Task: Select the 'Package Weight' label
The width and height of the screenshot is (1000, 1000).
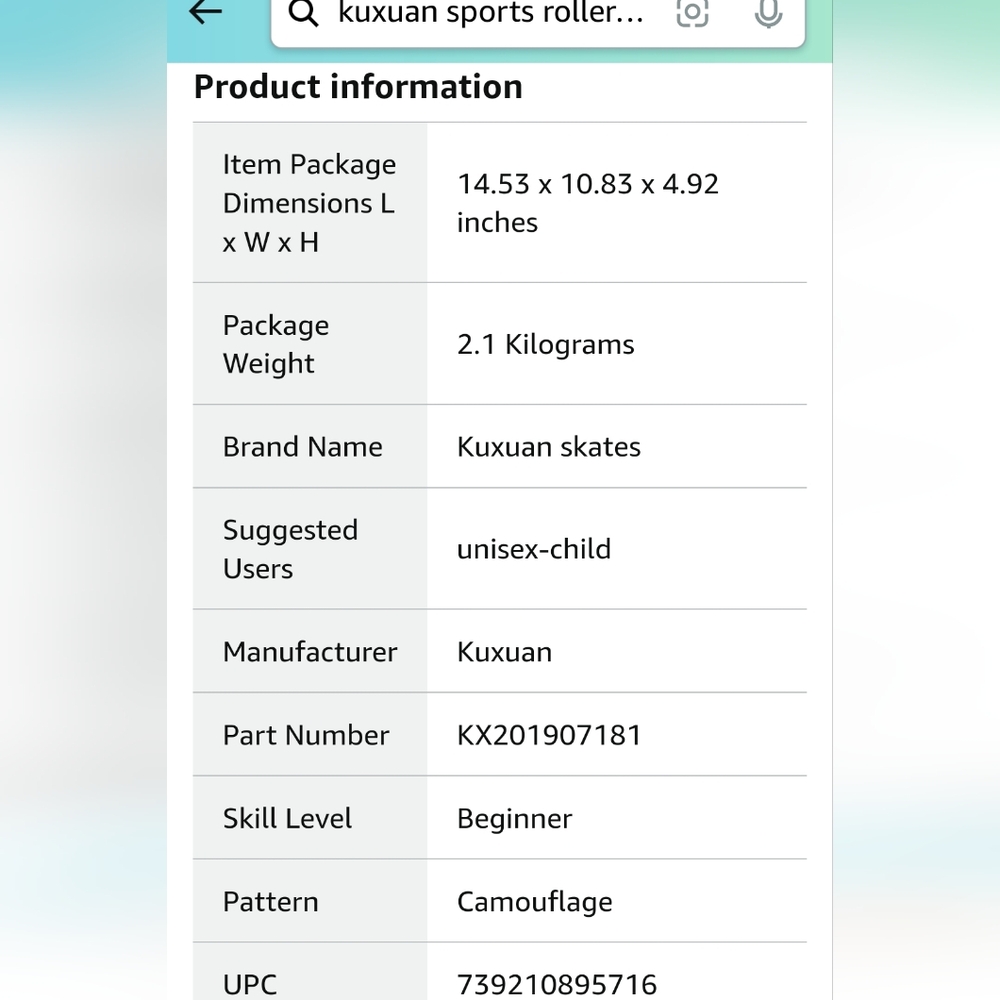Action: [276, 344]
